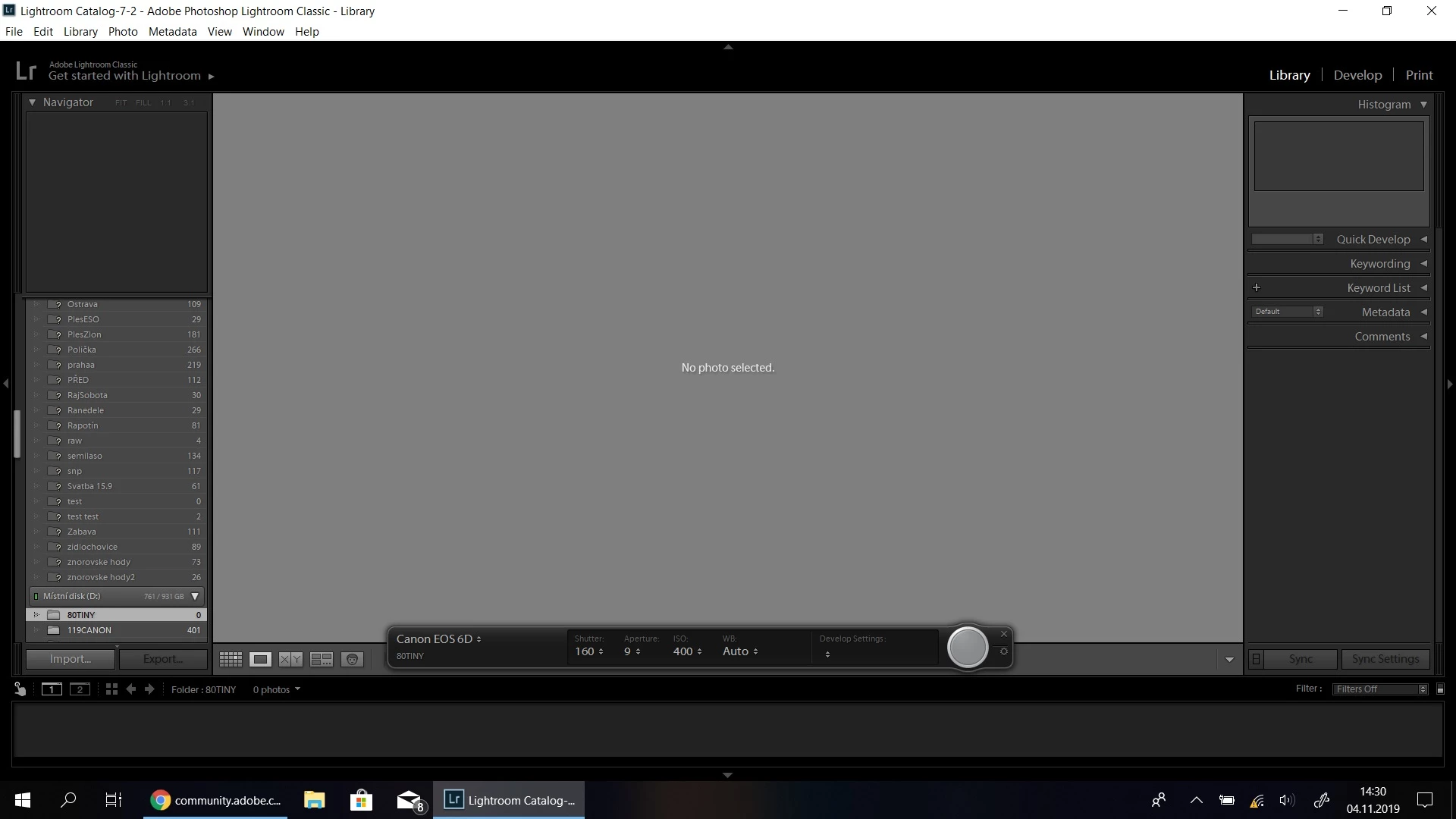The image size is (1456, 819).
Task: Switch to the Develop module
Action: (x=1357, y=75)
